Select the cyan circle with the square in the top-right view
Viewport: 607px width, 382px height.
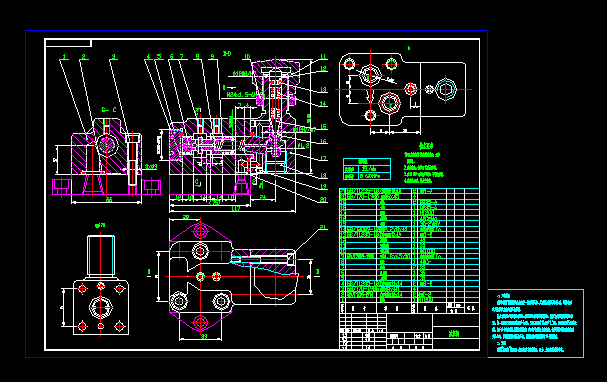tap(446, 89)
